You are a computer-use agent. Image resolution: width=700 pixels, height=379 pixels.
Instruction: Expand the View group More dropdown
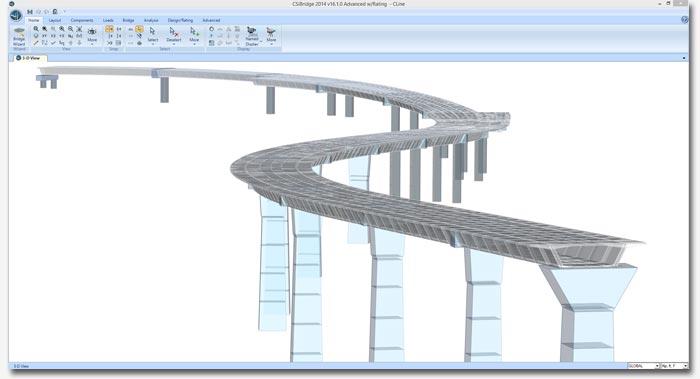tap(92, 35)
